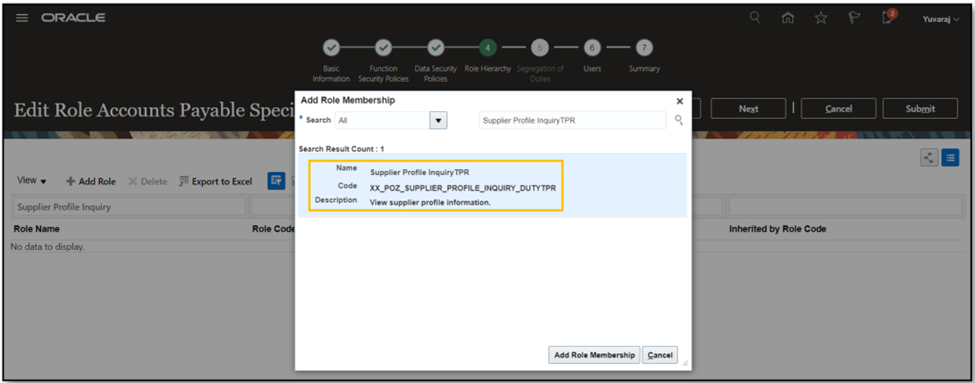The image size is (975, 383).
Task: Click the Search category All field
Action: tap(382, 121)
